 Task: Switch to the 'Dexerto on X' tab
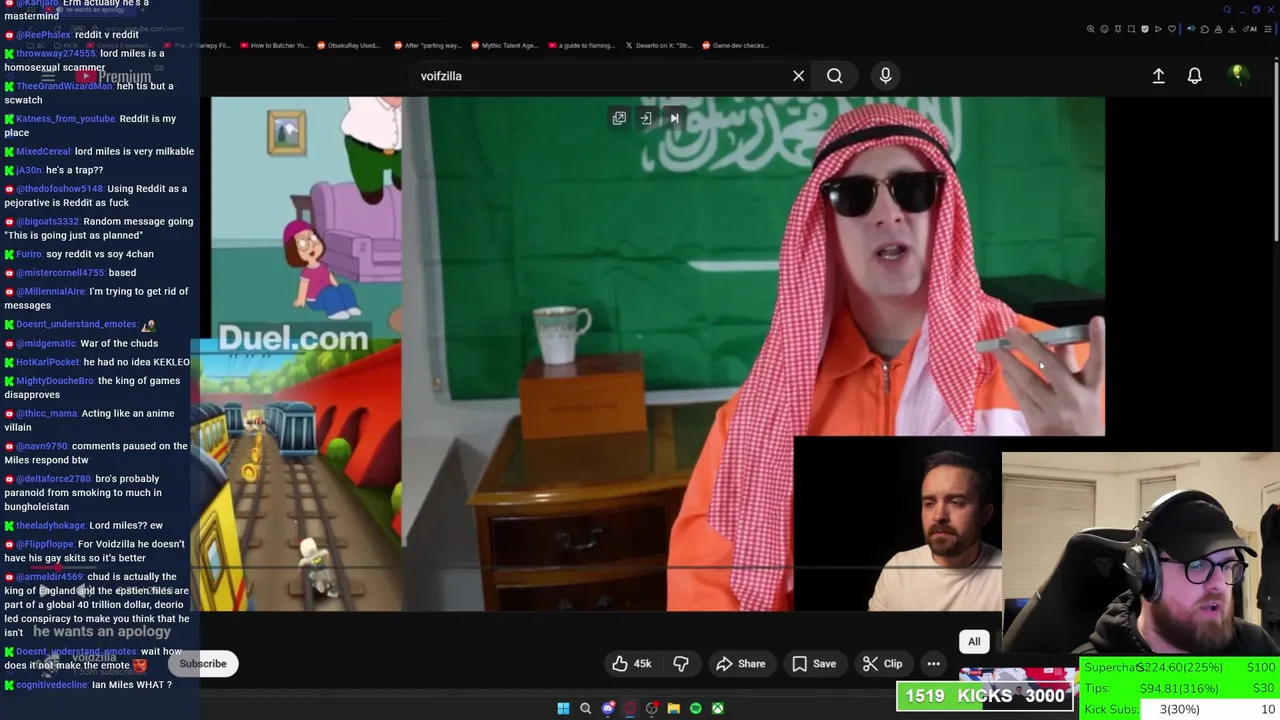click(657, 45)
